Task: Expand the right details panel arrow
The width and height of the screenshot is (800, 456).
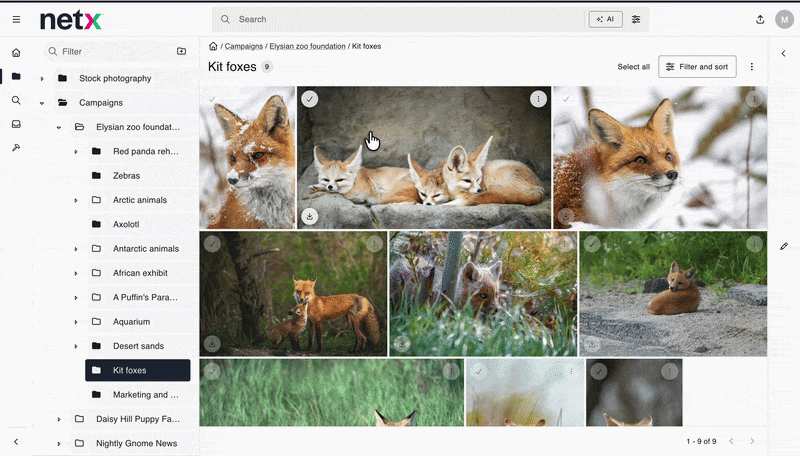Action: (x=783, y=53)
